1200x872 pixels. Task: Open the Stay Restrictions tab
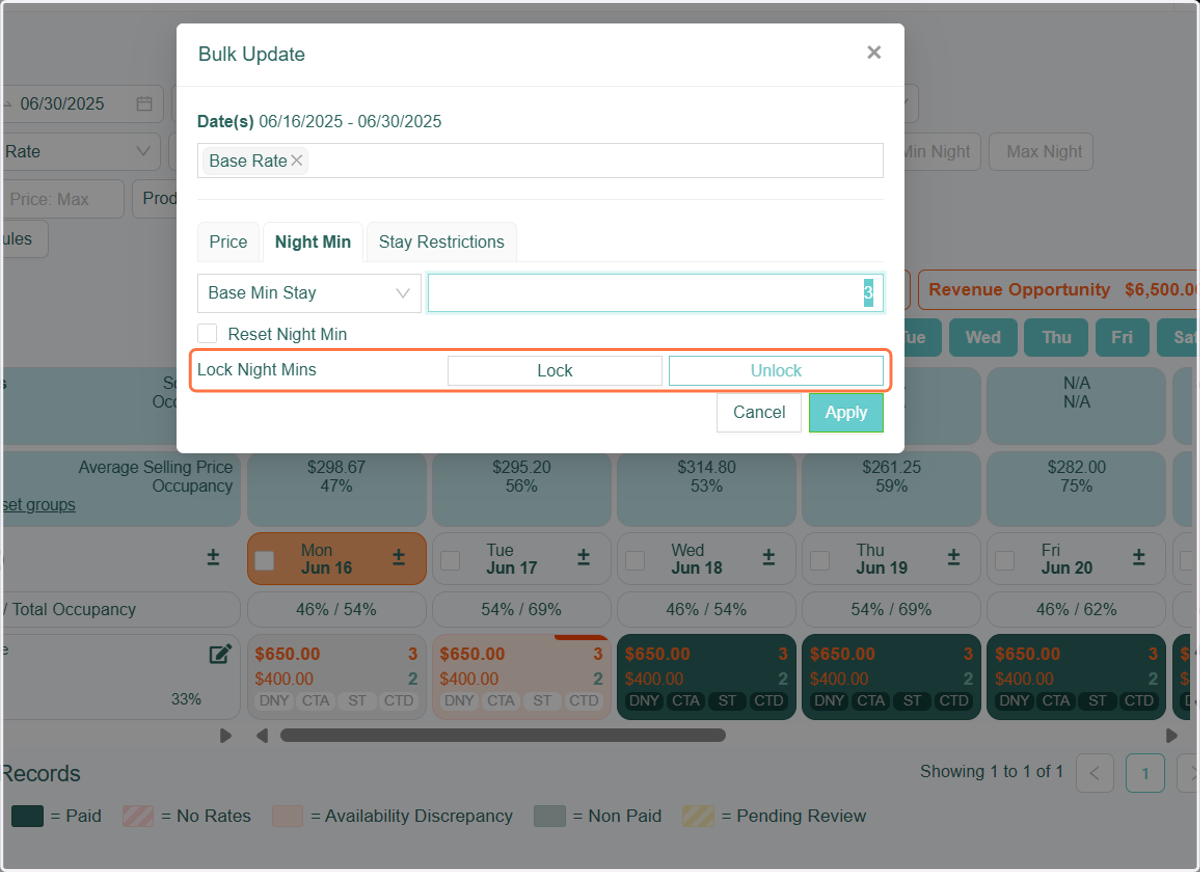tap(441, 242)
